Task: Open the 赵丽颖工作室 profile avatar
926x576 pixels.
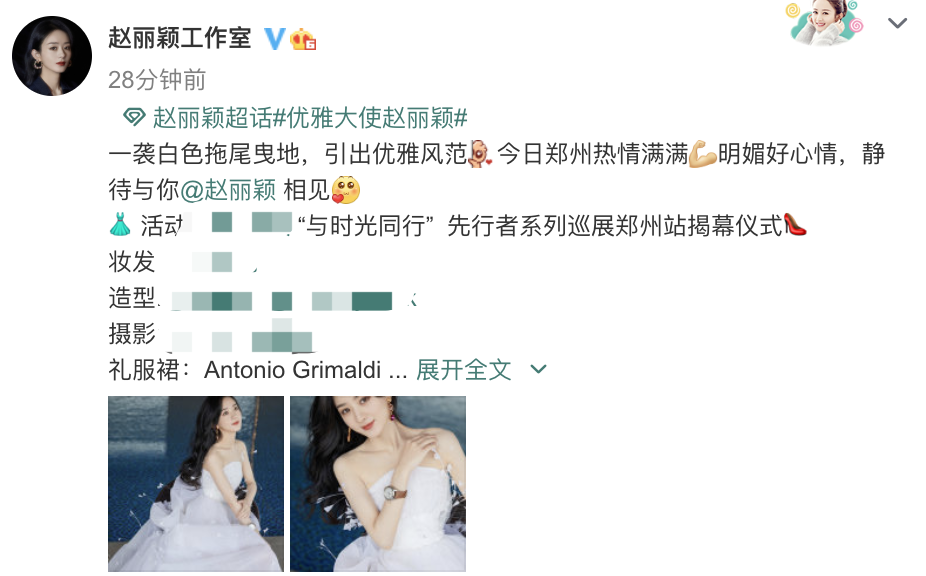Action: point(52,56)
